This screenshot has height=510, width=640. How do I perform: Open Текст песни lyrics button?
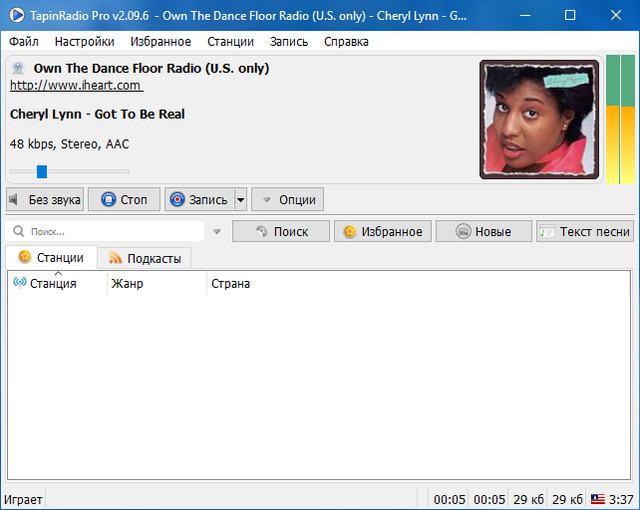click(x=585, y=231)
